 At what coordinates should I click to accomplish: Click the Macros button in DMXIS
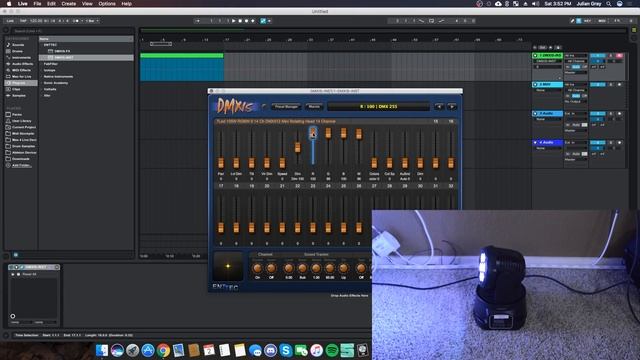pos(314,107)
